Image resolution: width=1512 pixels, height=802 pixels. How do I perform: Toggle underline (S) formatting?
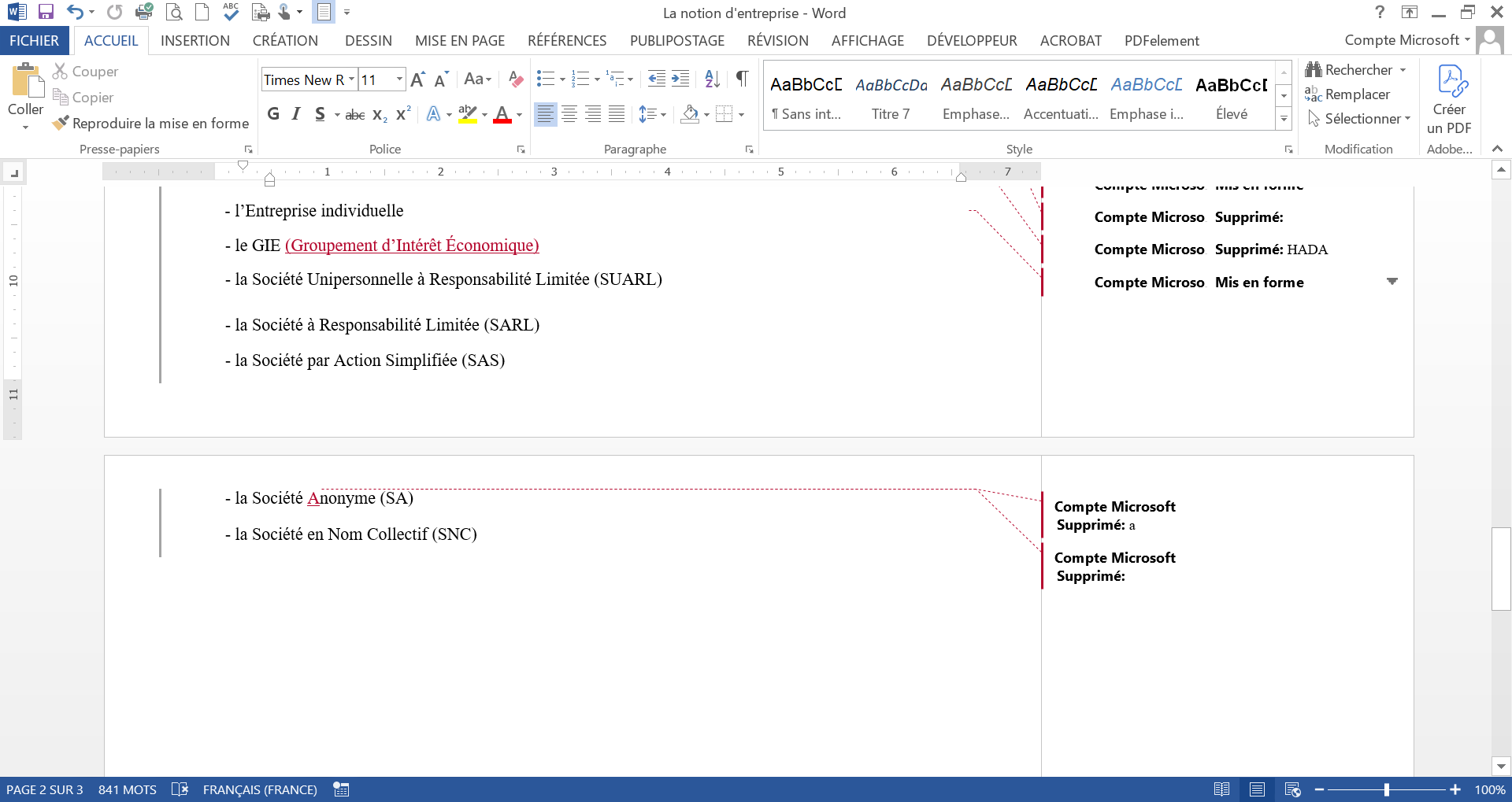[x=320, y=114]
